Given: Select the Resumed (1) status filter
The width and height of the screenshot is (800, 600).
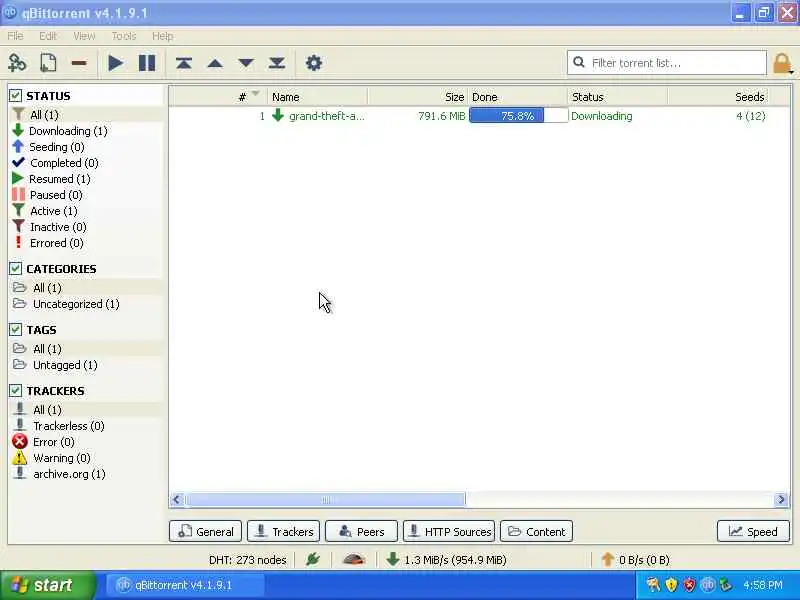Looking at the screenshot, I should (59, 179).
